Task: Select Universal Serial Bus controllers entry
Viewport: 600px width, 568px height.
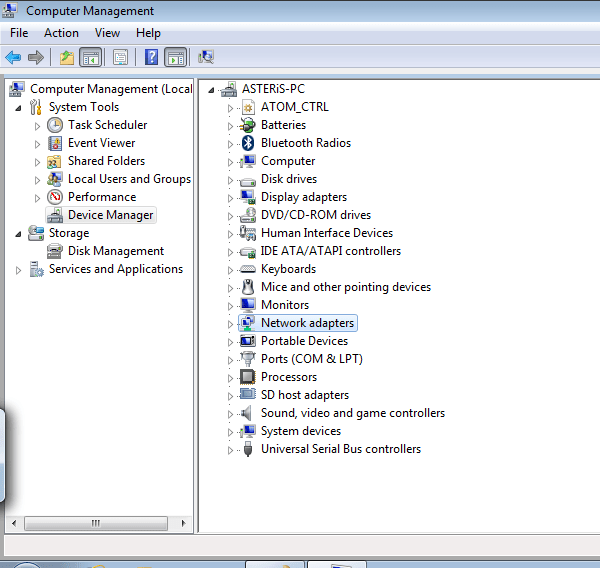Action: click(x=340, y=449)
